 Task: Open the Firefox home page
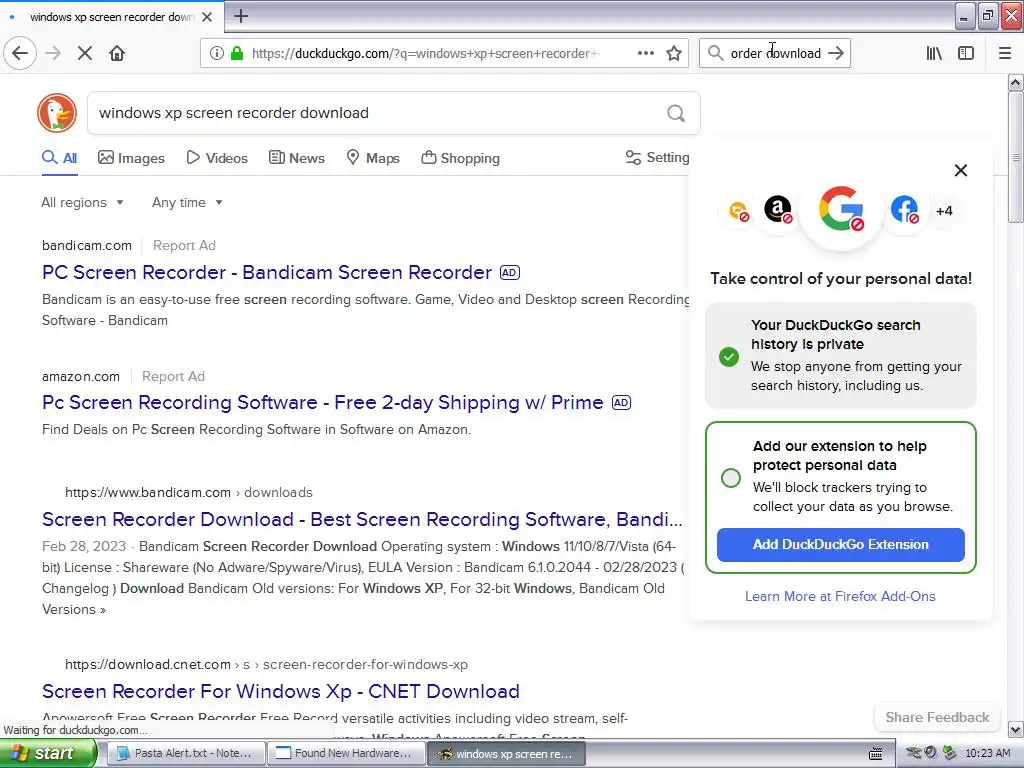click(x=117, y=54)
